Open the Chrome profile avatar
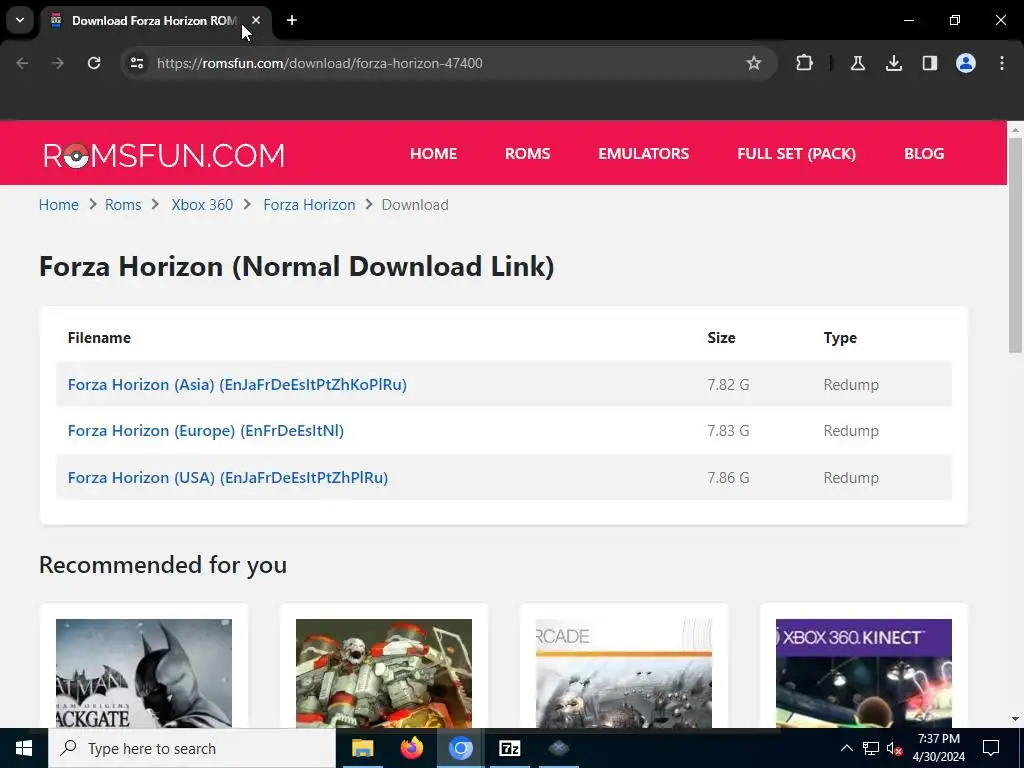Viewport: 1024px width, 768px height. [966, 63]
